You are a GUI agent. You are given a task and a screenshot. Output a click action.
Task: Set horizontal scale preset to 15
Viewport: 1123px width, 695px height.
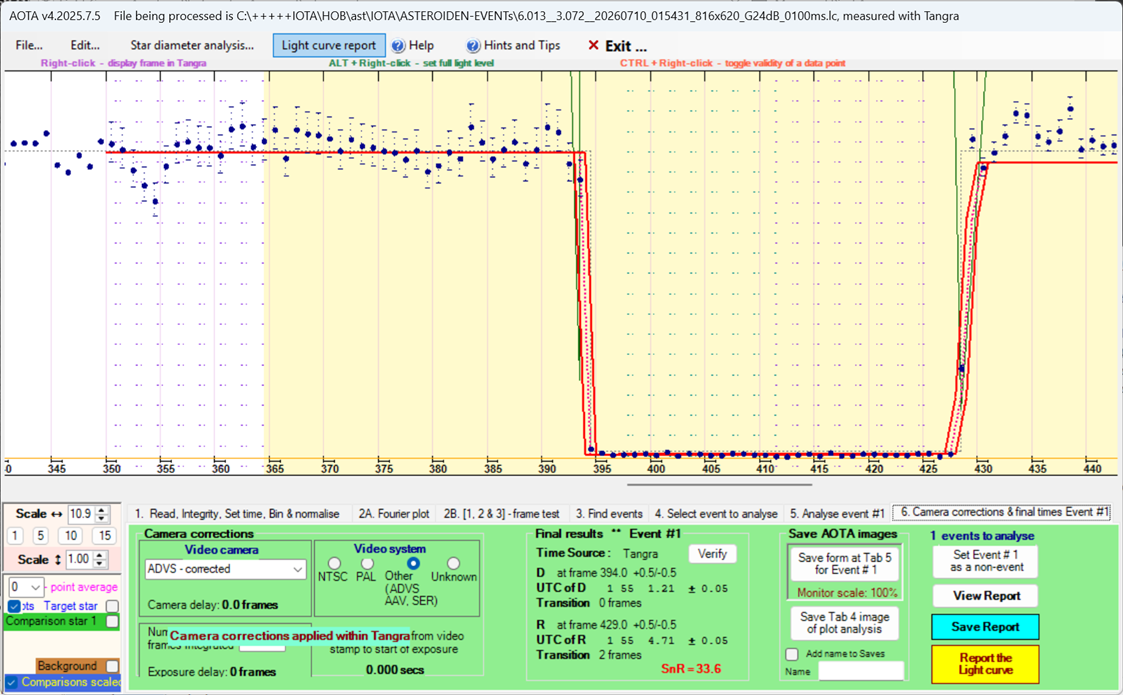click(105, 535)
